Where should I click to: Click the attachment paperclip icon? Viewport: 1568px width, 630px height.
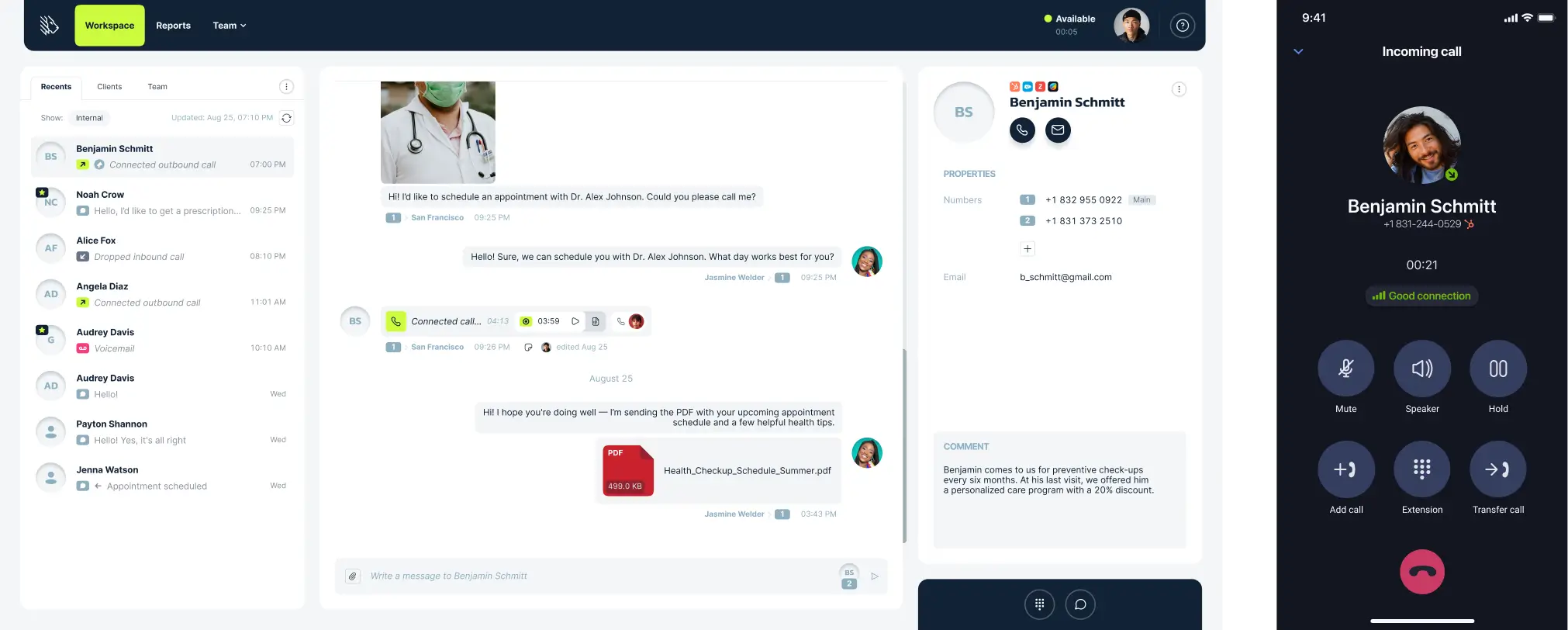coord(353,576)
